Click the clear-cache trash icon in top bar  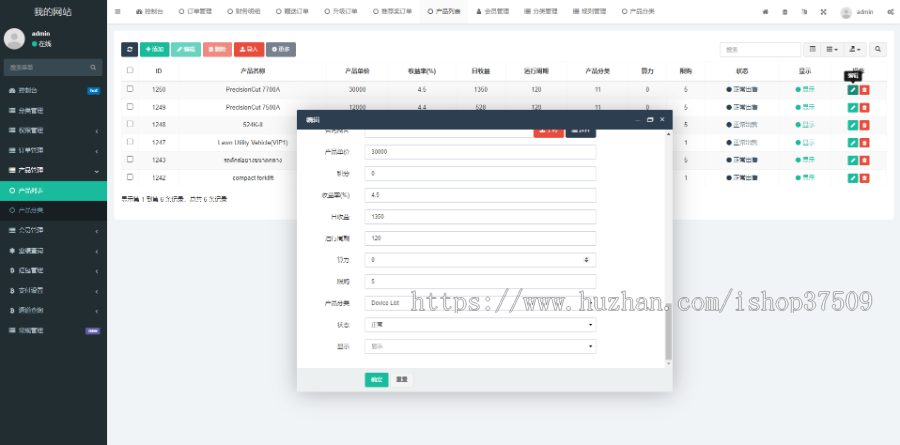pos(785,11)
